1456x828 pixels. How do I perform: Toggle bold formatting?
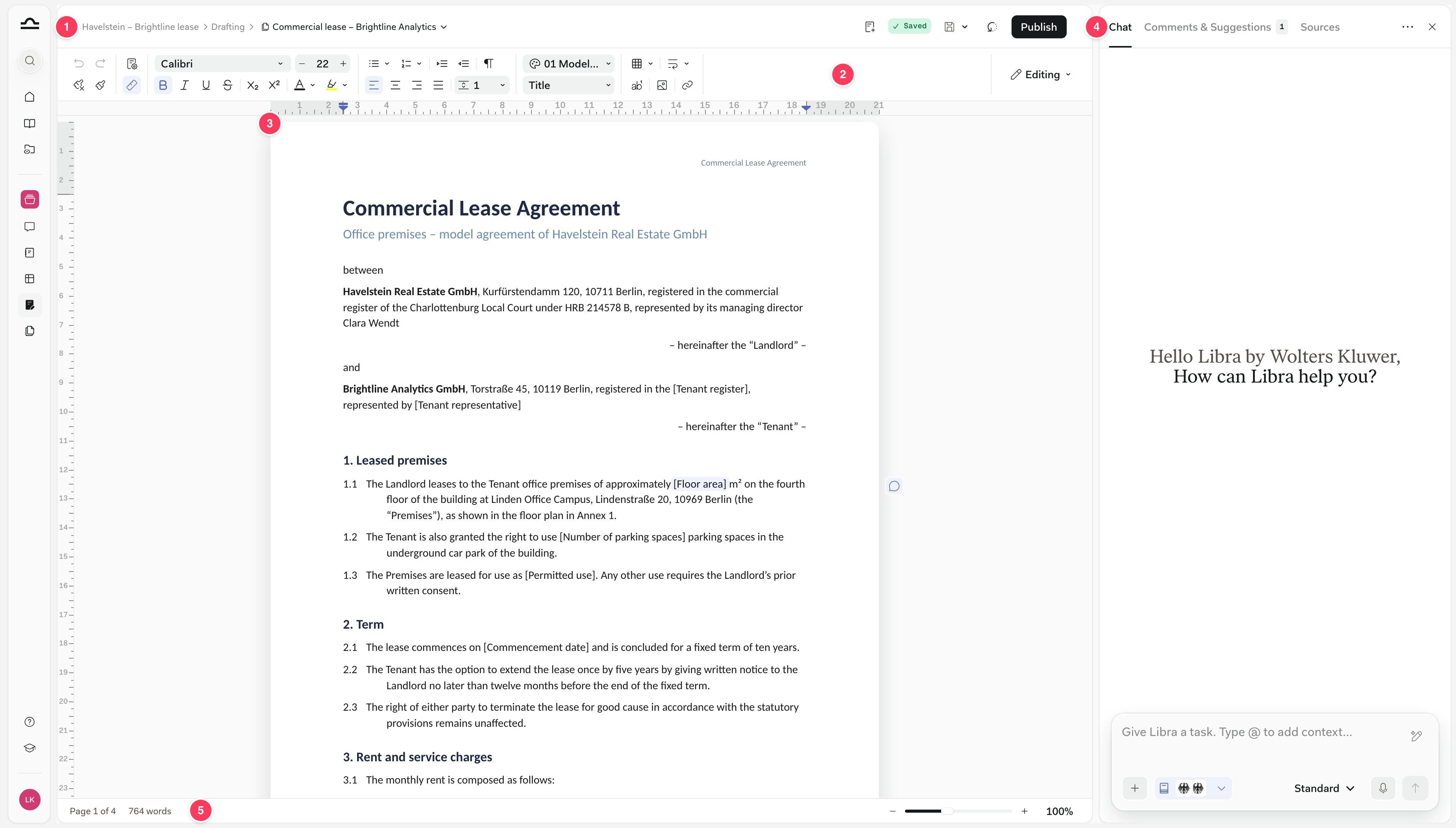coord(163,85)
